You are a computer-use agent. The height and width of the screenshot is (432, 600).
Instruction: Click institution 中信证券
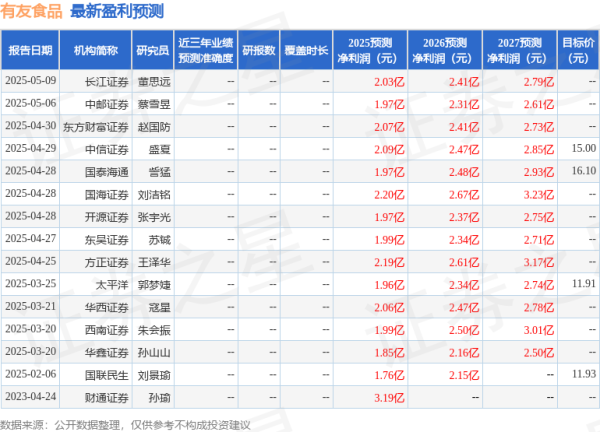coord(106,149)
